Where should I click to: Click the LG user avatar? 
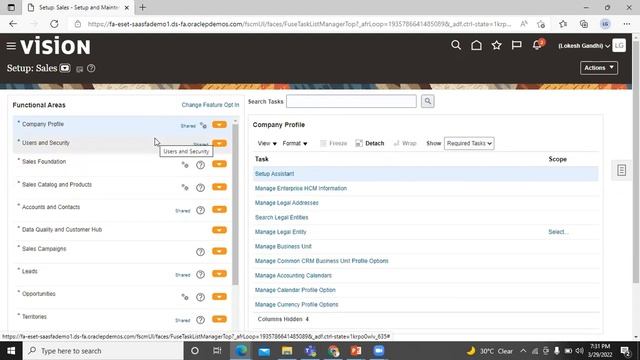[619, 45]
